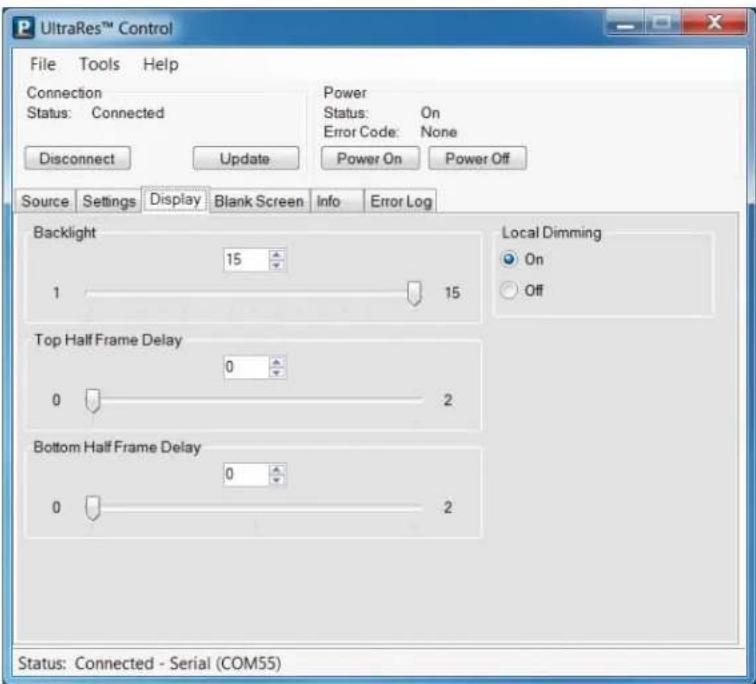Select the Display tab

176,199
